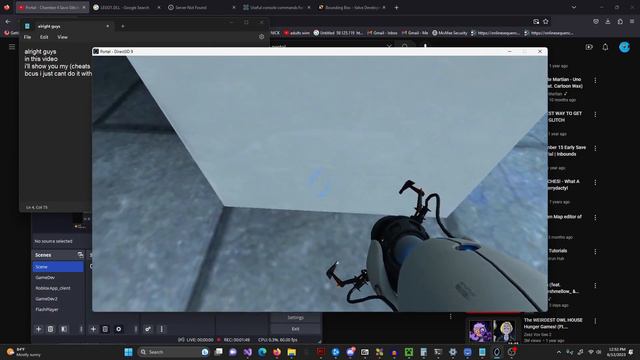
Task: Click the taskbar Search box
Action: point(173,352)
